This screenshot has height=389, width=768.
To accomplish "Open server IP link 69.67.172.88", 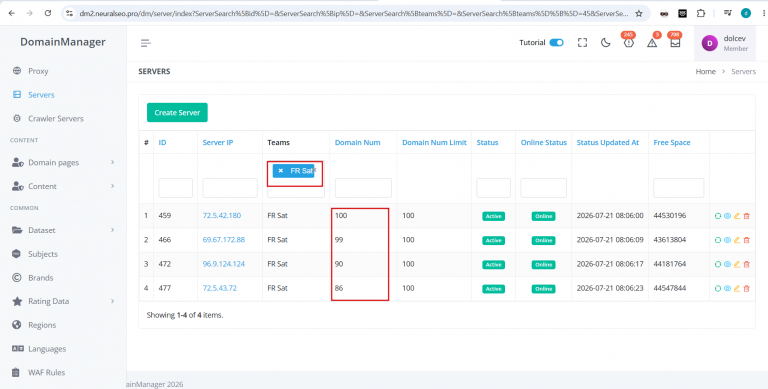I will pos(223,240).
